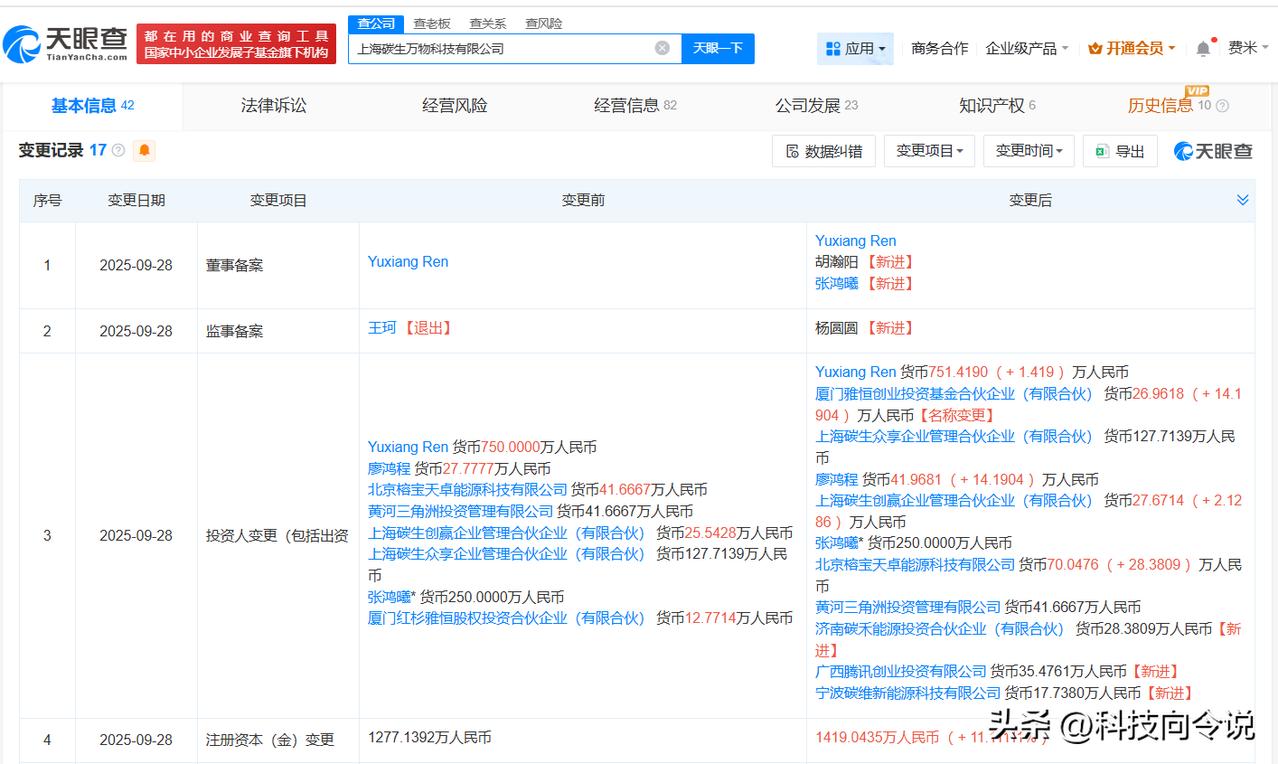
Task: Open 广西腾讯创业投资有限公司 link
Action: coord(900,671)
